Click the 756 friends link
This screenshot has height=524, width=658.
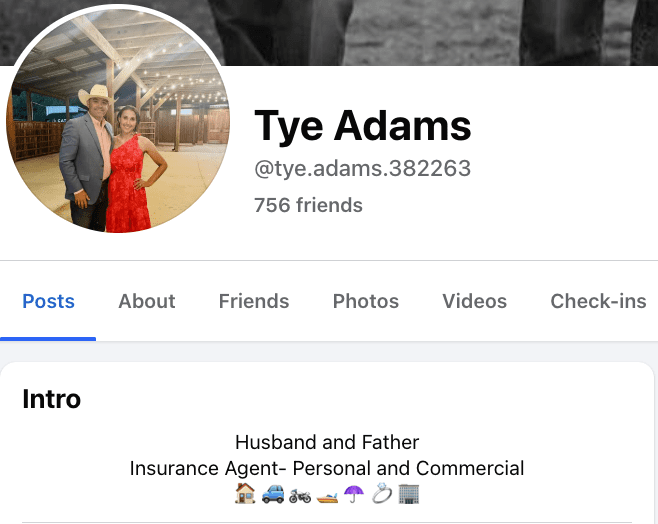(308, 206)
